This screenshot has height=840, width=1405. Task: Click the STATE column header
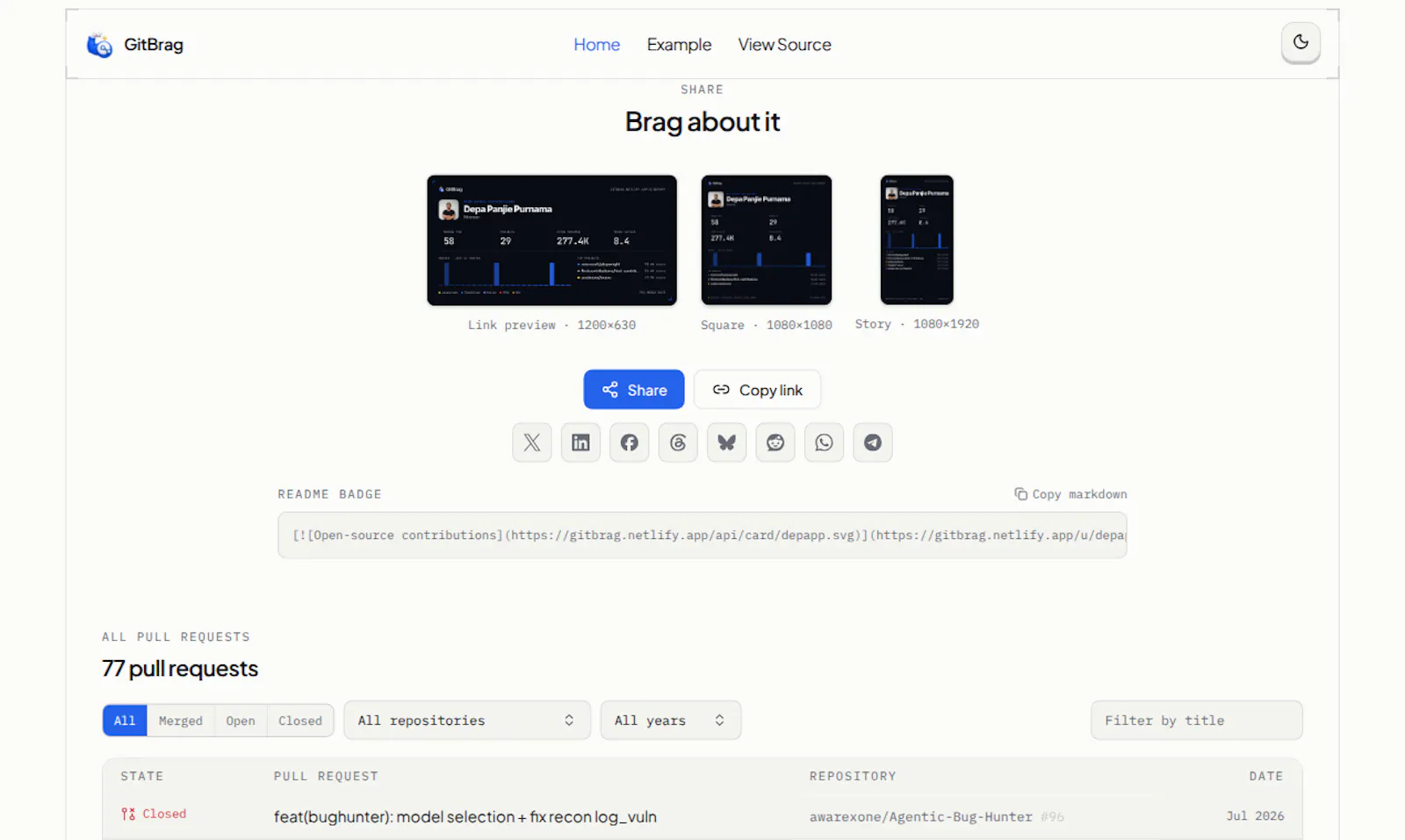click(142, 776)
